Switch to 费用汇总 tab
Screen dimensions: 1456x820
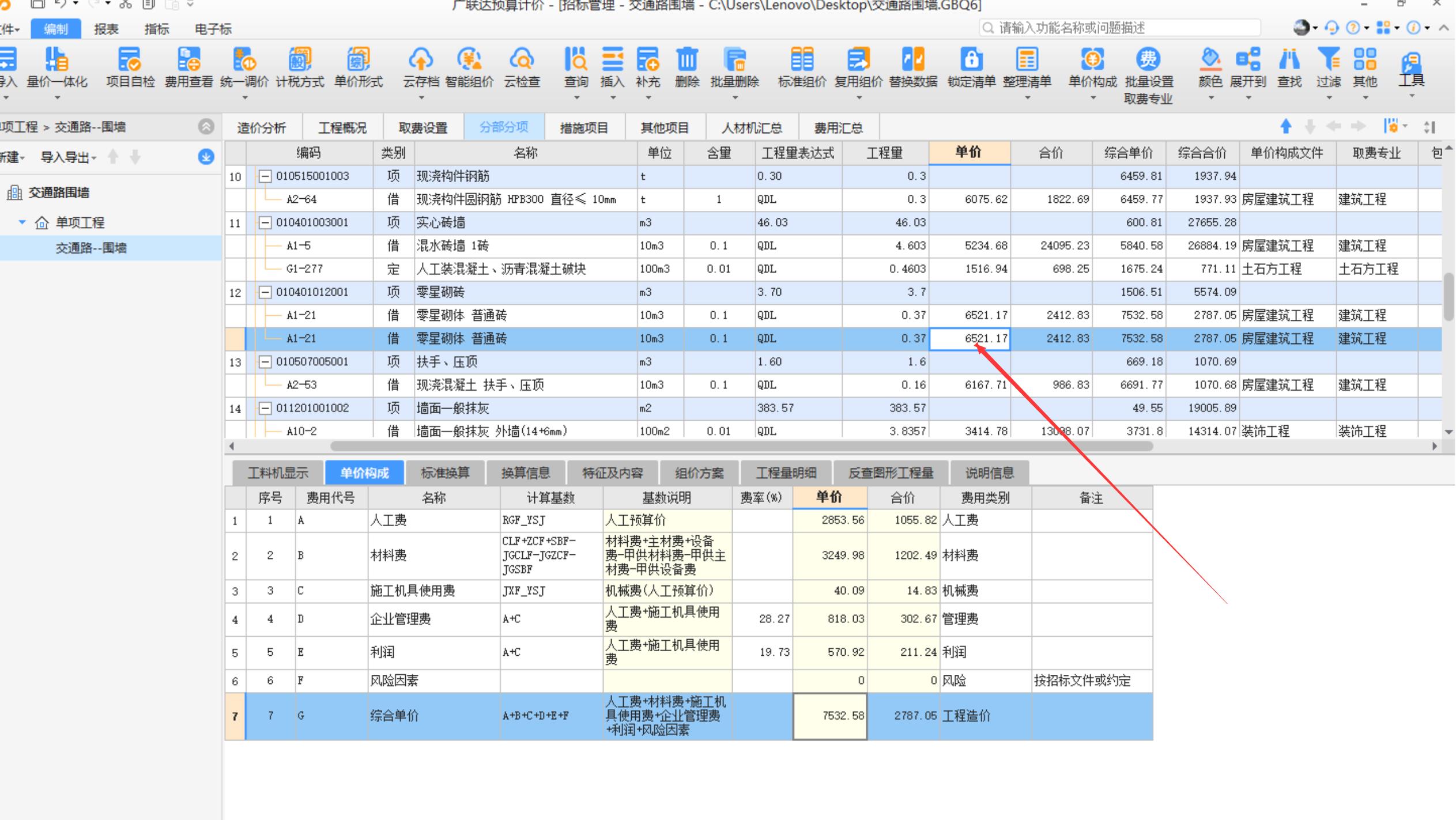tap(838, 127)
